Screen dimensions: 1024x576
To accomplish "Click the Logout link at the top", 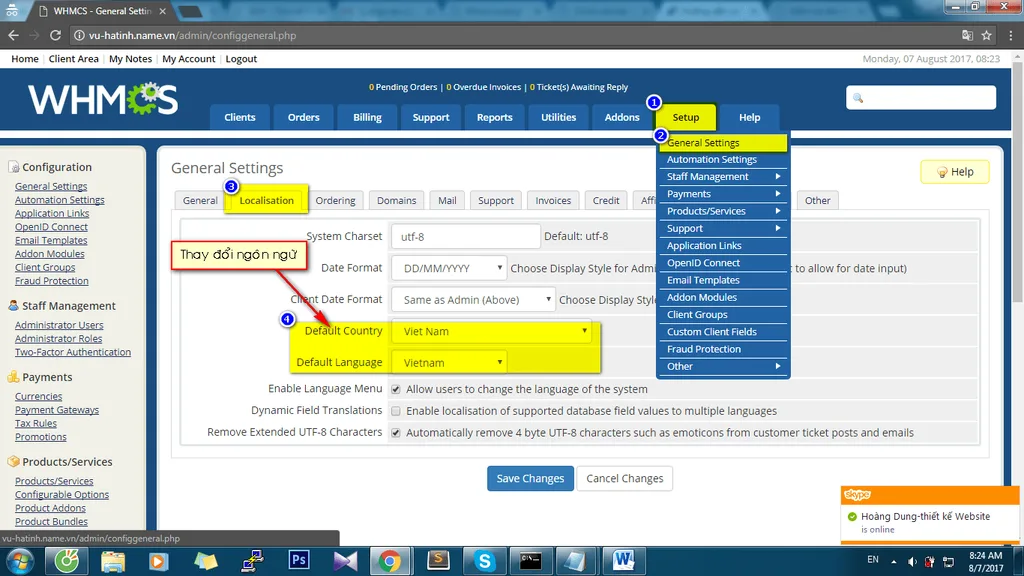I will (241, 59).
